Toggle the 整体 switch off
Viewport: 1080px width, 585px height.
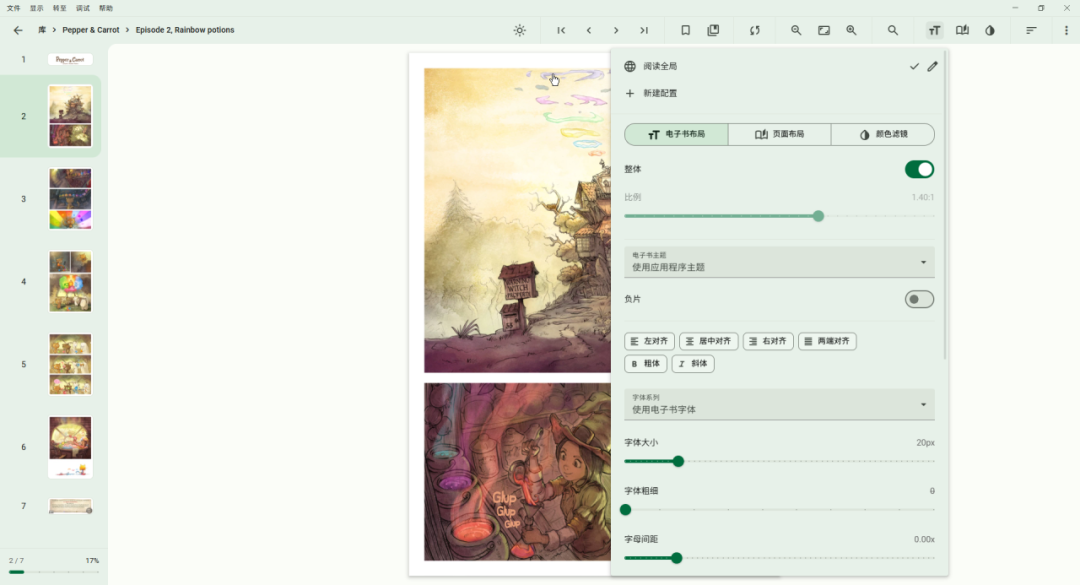[x=920, y=170]
